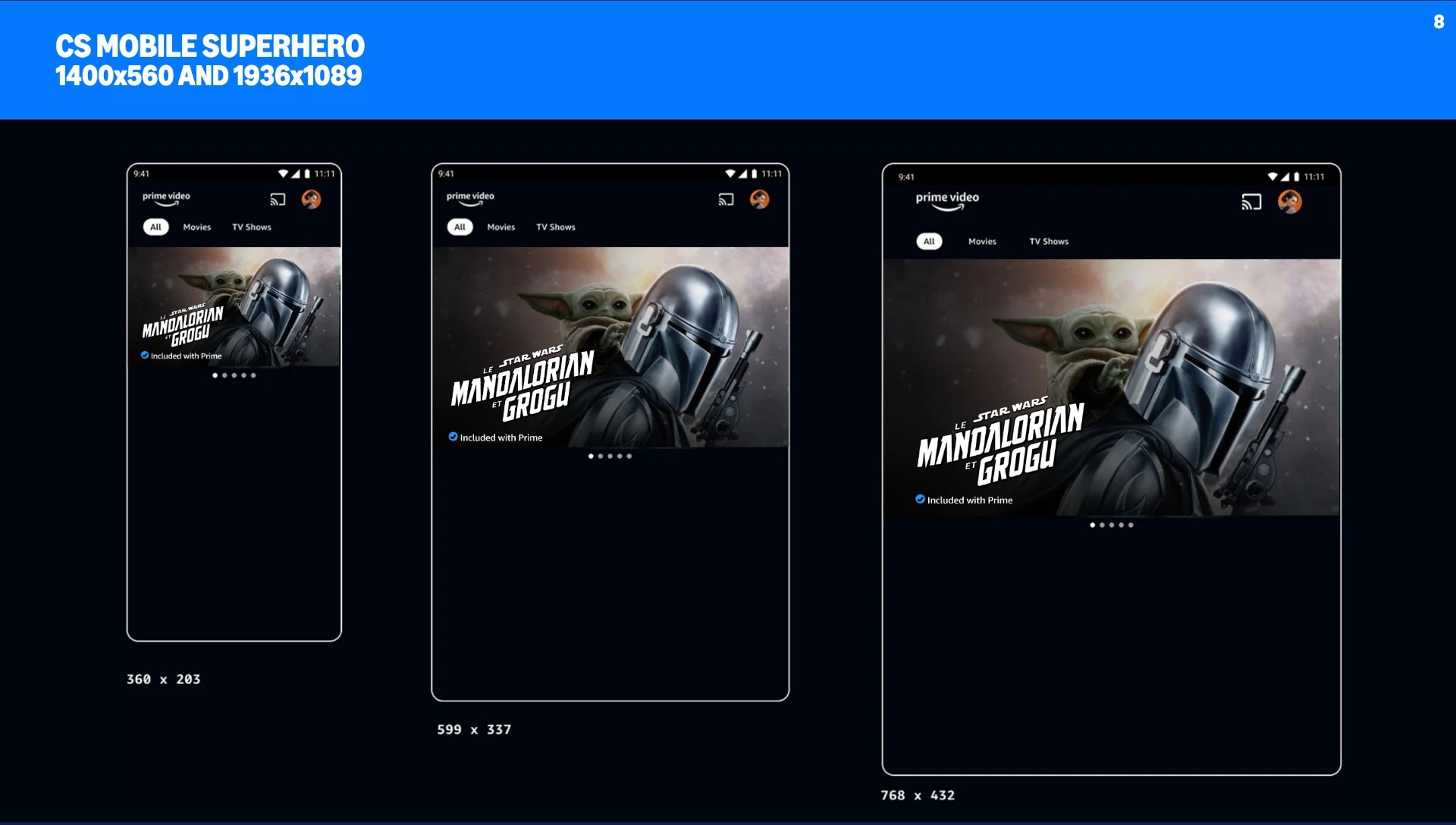
Task: Open profile avatar in the 360 x 203 mockup
Action: tap(311, 199)
